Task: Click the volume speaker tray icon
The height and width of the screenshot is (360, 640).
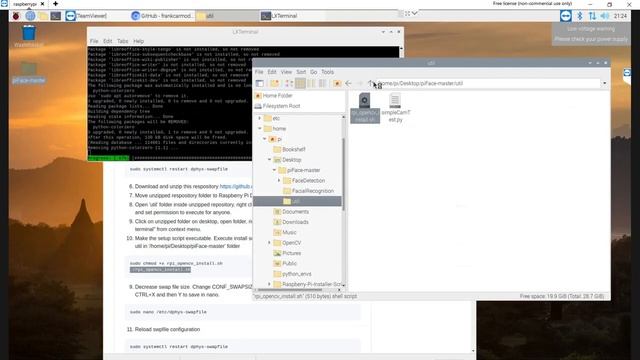Action: click(605, 16)
